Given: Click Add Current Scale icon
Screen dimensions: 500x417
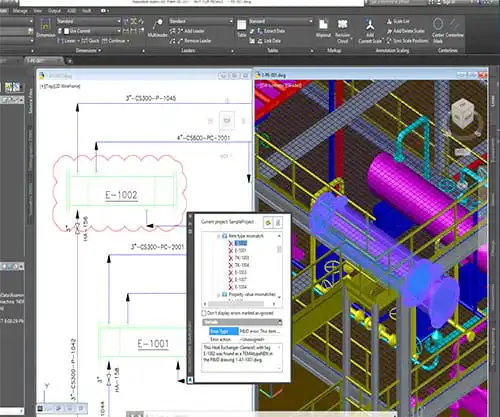Looking at the screenshot, I should click(370, 31).
